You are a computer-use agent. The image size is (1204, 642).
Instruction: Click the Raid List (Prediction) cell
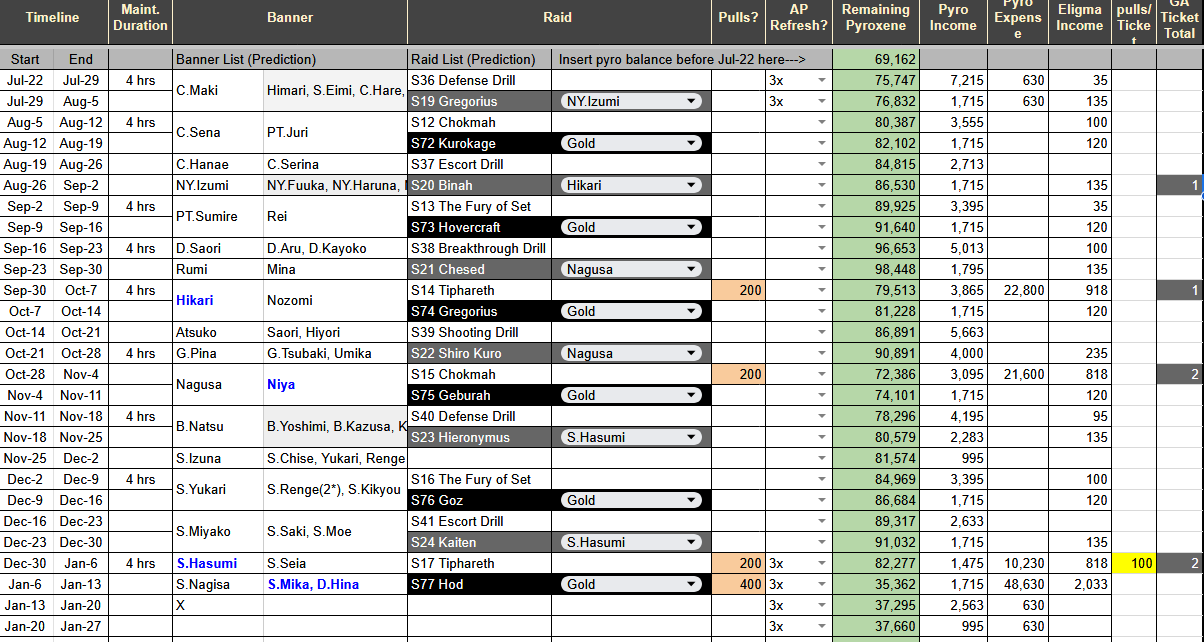coord(480,59)
